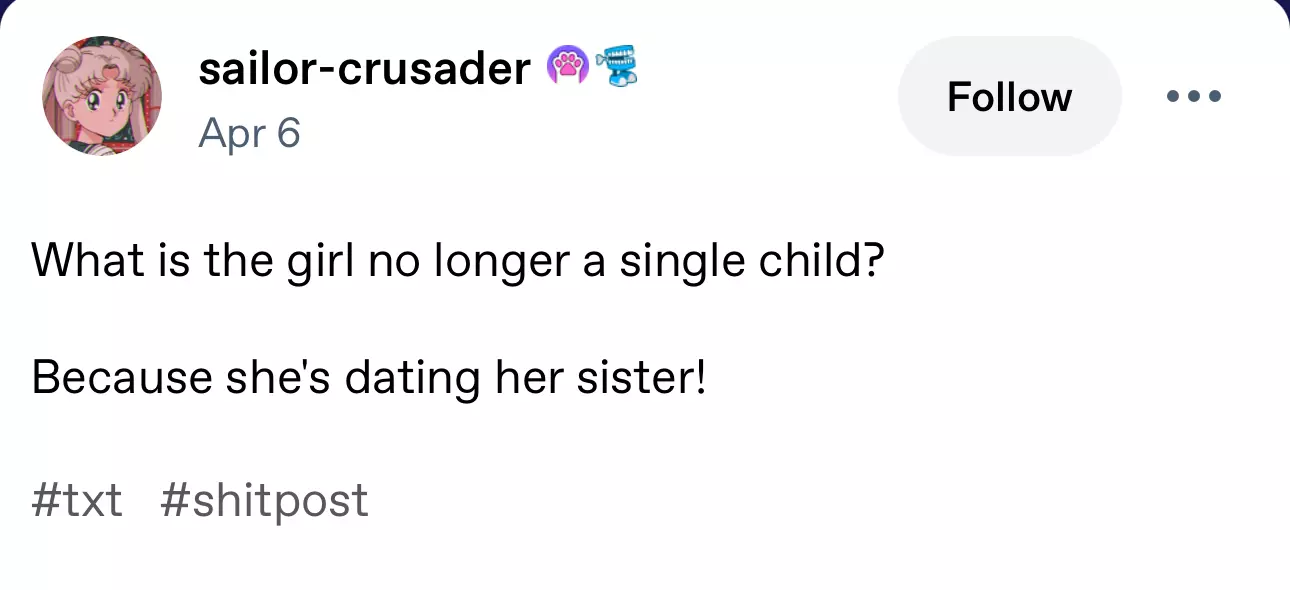This screenshot has height=590, width=1290.
Task: Follow the sailor-crusader blog
Action: point(1009,97)
